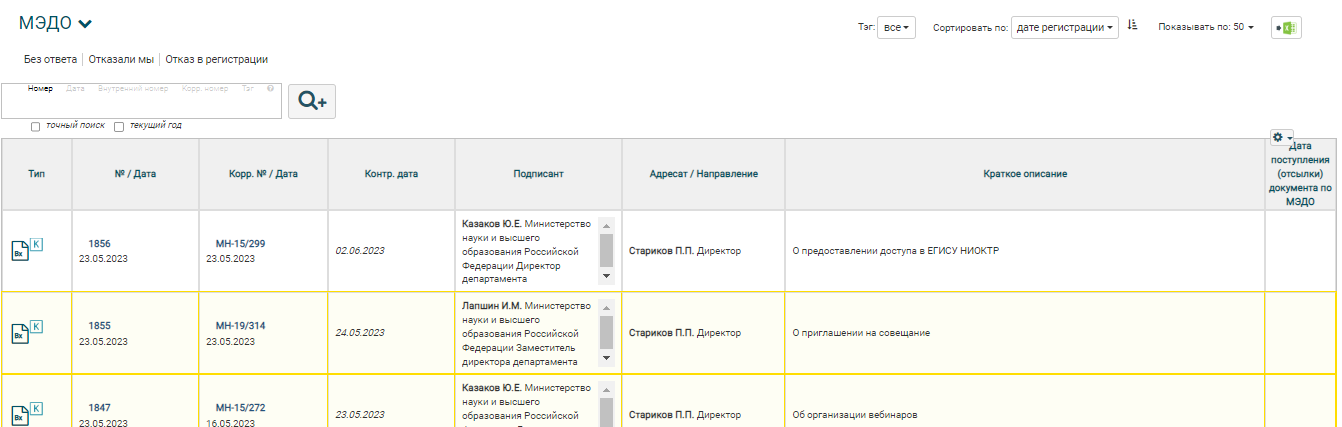Expand the МЭДО section dropdown
Image resolution: width=1342 pixels, height=427 pixels.
[x=85, y=24]
